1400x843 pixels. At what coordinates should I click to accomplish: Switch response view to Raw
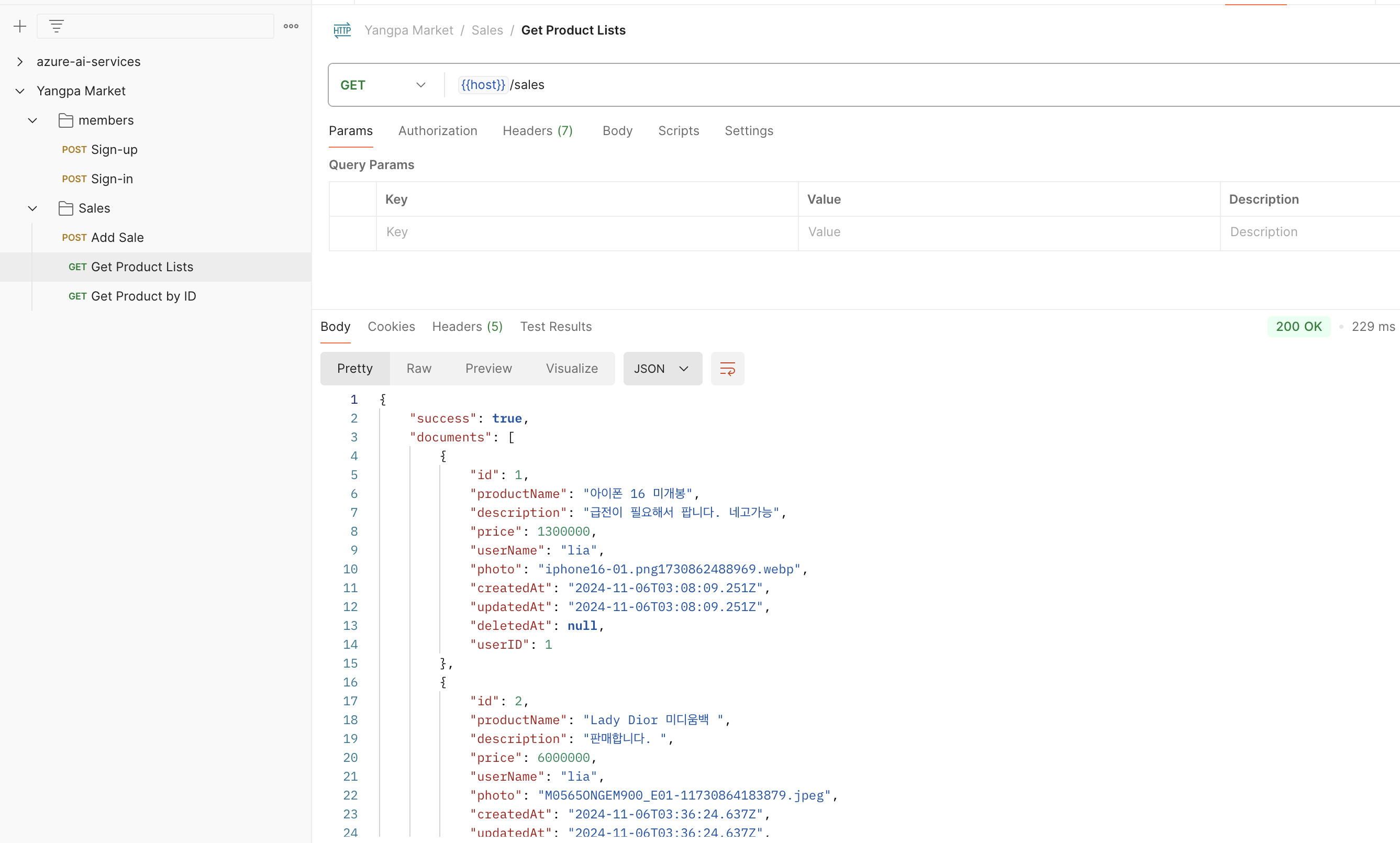coord(418,369)
